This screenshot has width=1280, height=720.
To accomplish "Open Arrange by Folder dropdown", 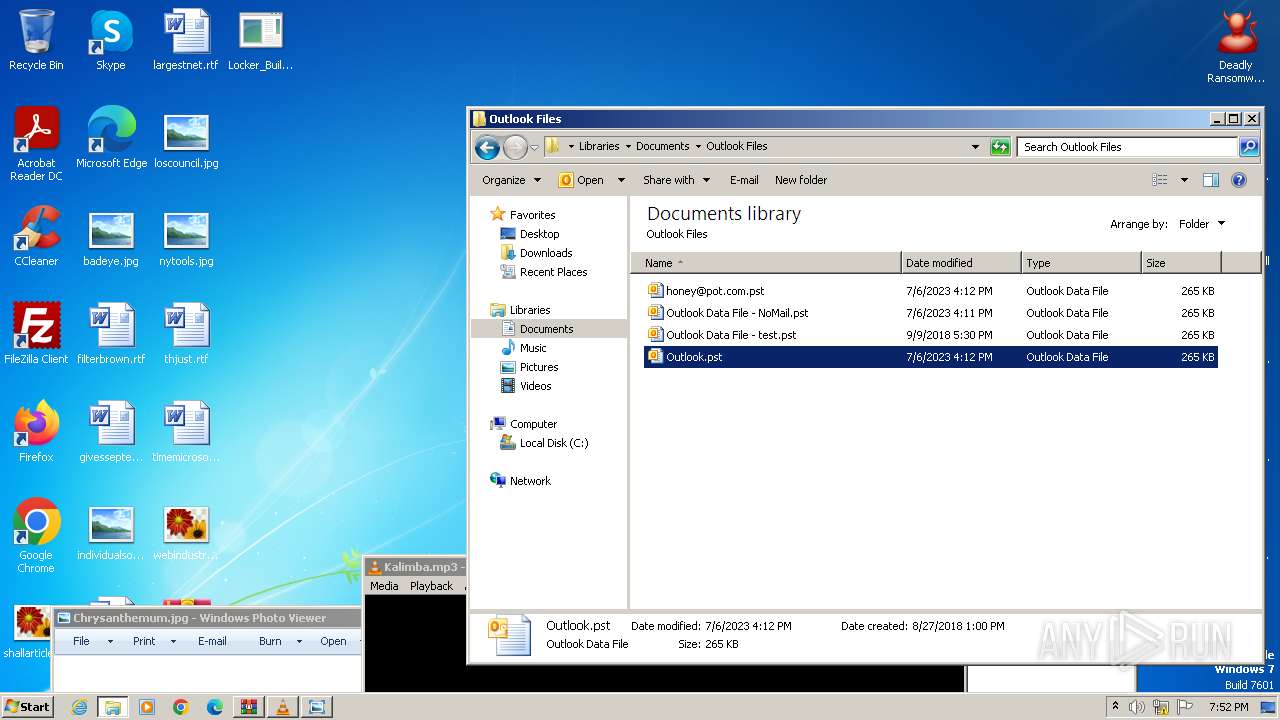I will [x=1201, y=224].
